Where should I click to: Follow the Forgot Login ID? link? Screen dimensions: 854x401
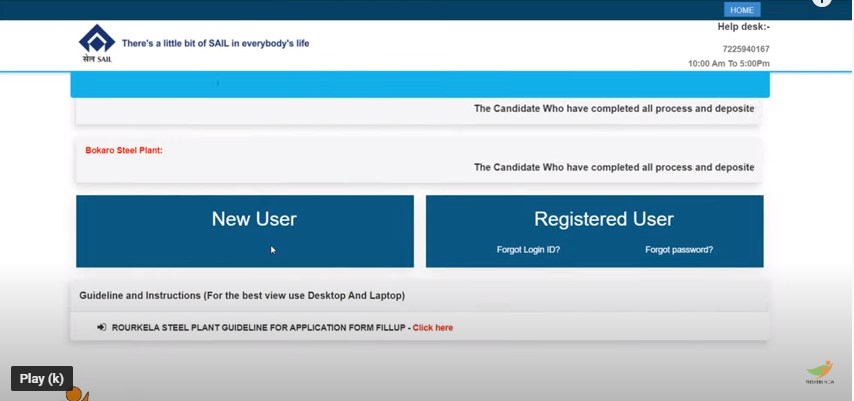(x=528, y=250)
